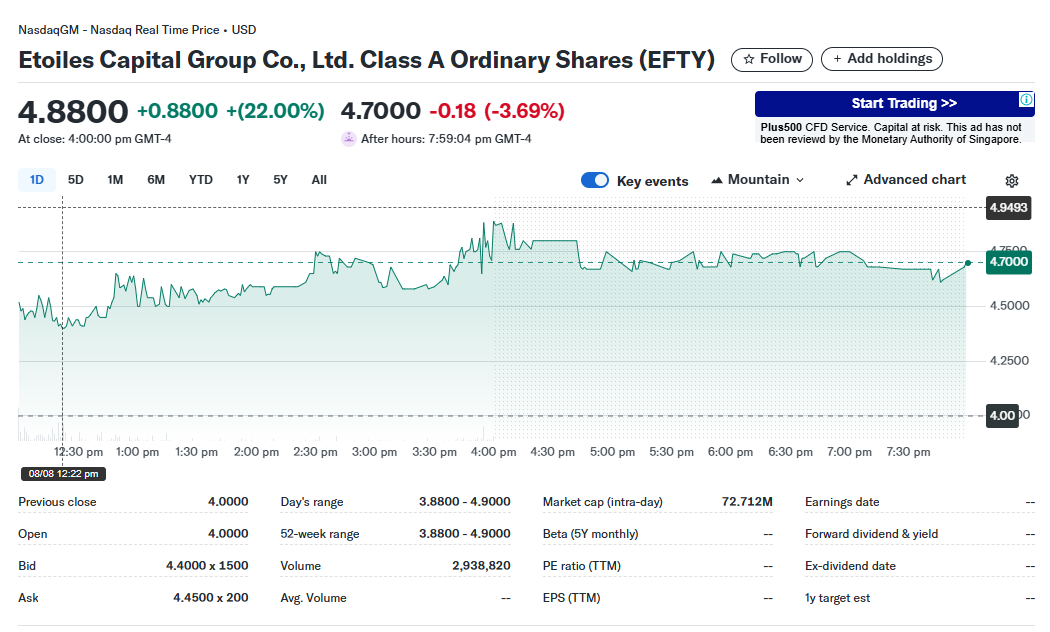1050x632 pixels.
Task: Open Advanced chart expand icon
Action: click(x=852, y=180)
